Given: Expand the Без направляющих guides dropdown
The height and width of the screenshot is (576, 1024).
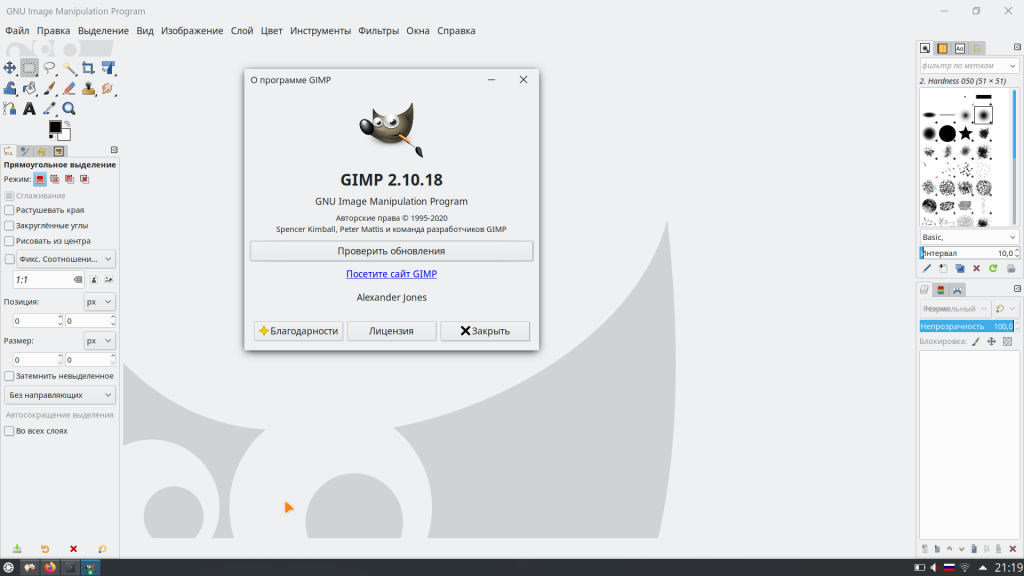Looking at the screenshot, I should 59,395.
